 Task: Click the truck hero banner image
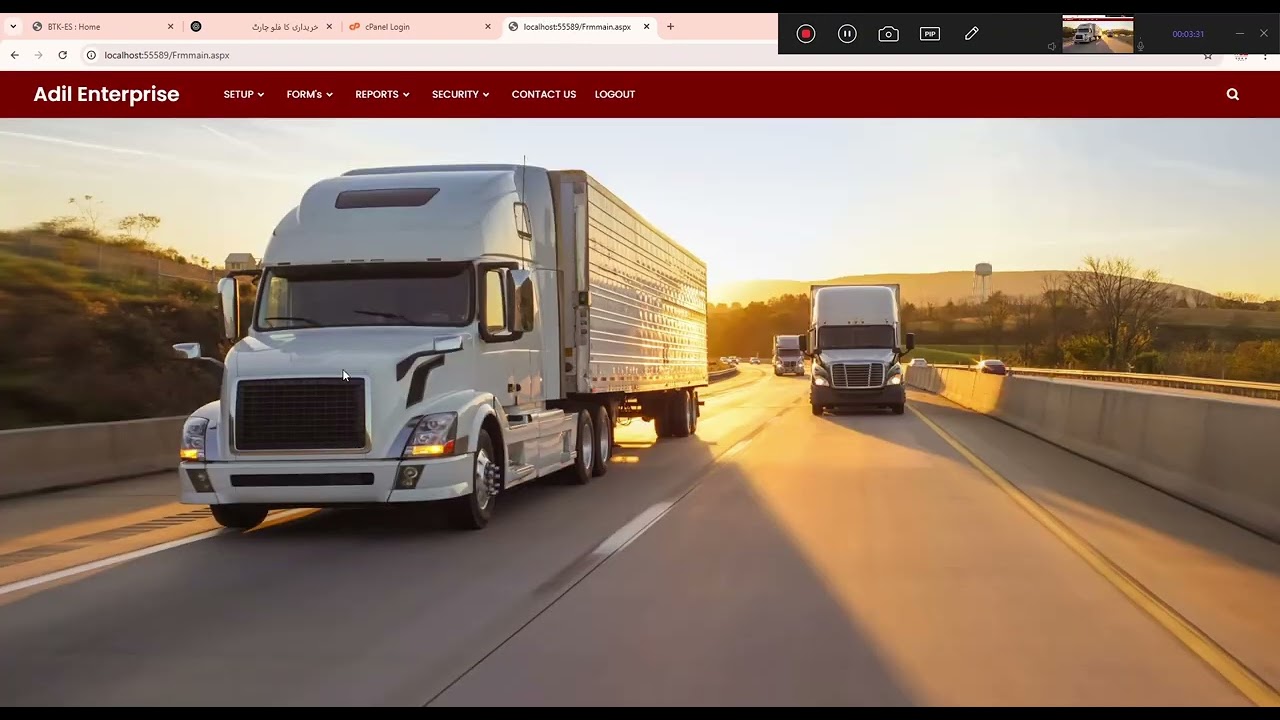tap(640, 412)
